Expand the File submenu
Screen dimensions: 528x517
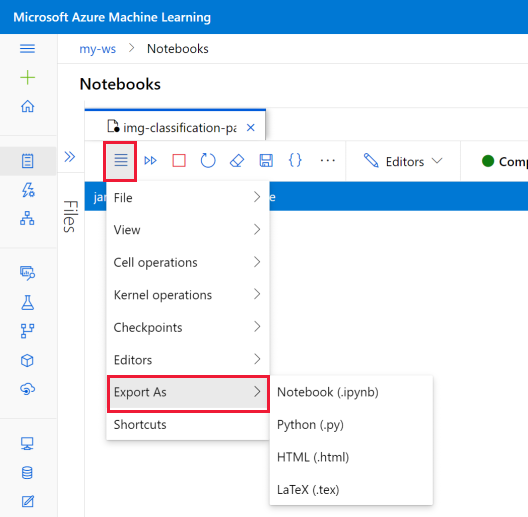point(188,198)
